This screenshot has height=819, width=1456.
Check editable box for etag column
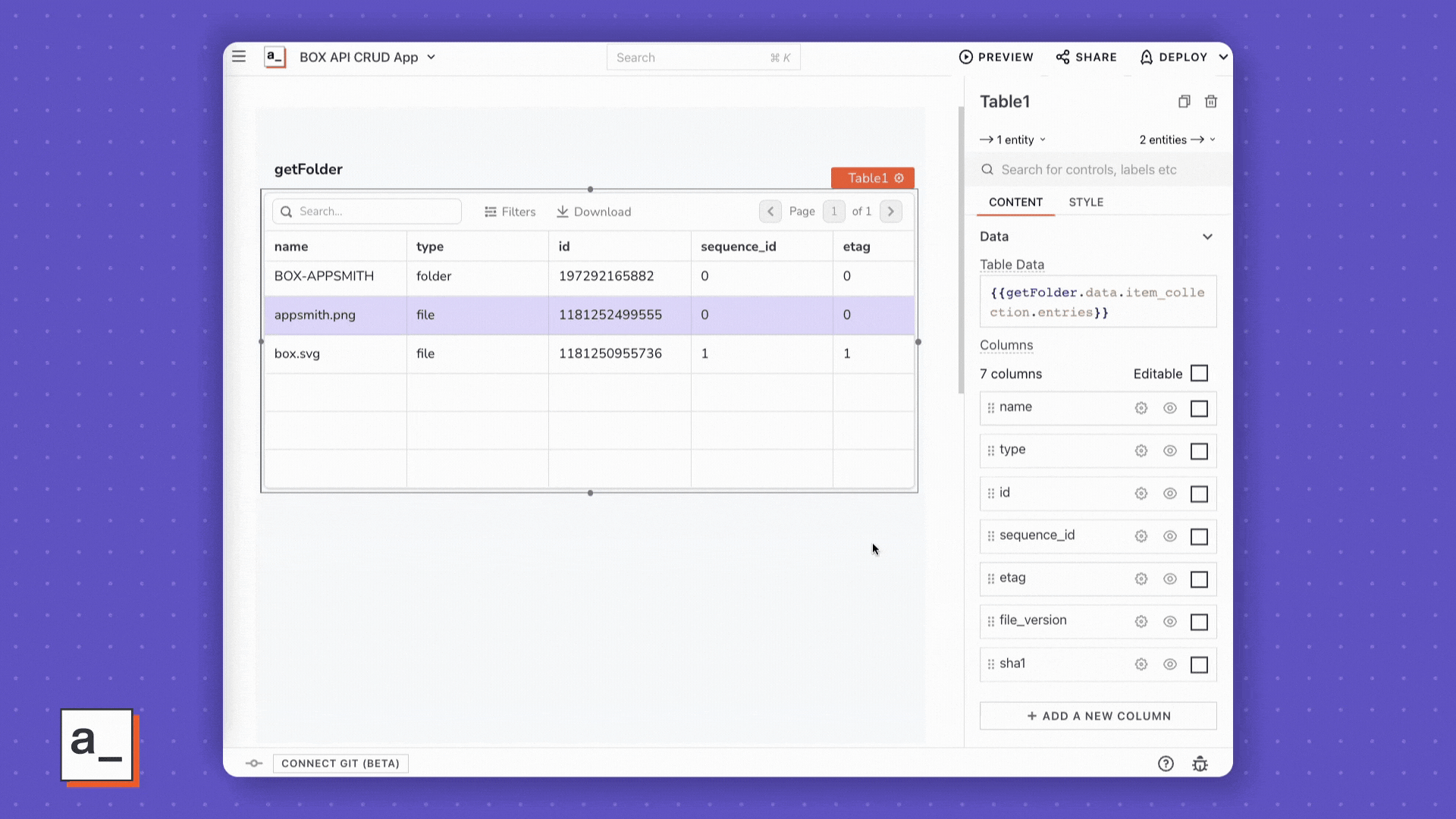click(1199, 579)
